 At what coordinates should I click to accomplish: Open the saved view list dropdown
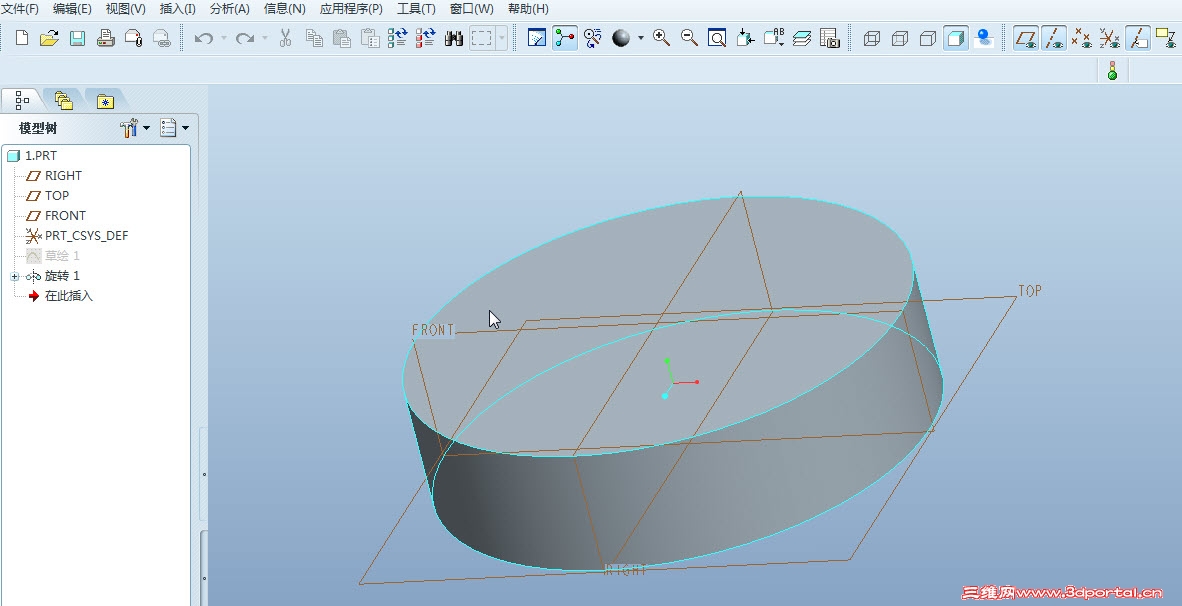774,38
